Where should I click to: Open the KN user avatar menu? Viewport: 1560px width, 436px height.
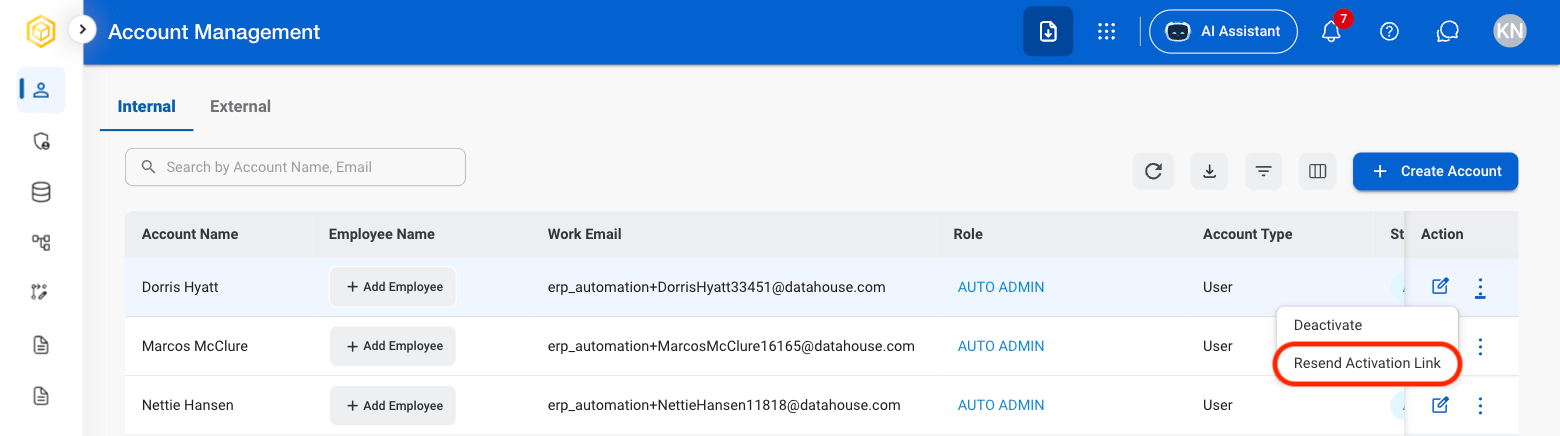coord(1510,31)
